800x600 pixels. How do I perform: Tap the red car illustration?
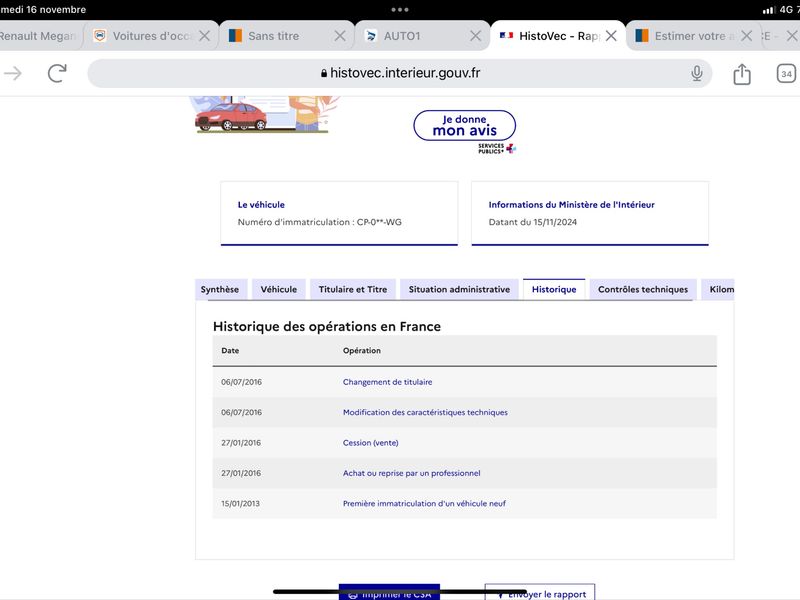pyautogui.click(x=231, y=116)
